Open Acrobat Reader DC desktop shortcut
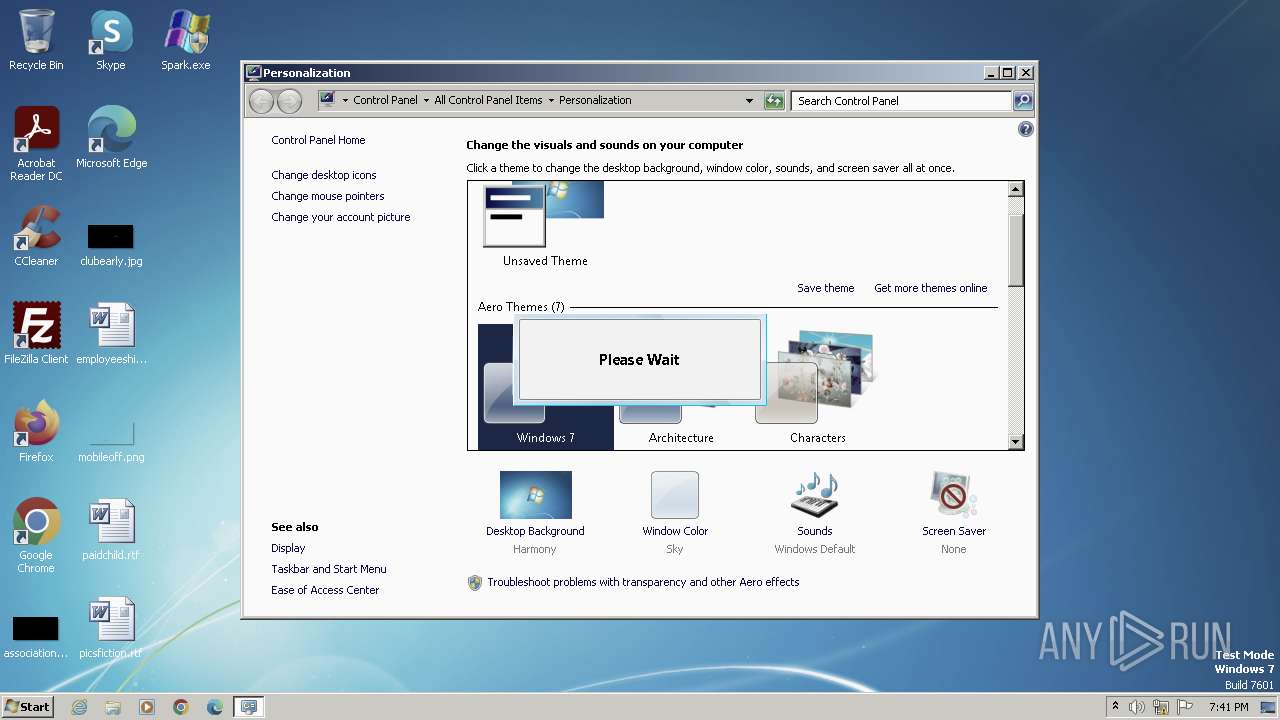 (x=36, y=144)
